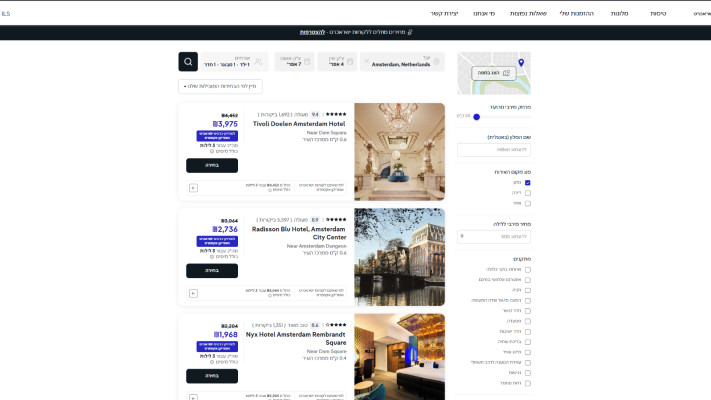Click the select button for Radisson Blu Hotel
711x400 pixels.
pyautogui.click(x=212, y=271)
